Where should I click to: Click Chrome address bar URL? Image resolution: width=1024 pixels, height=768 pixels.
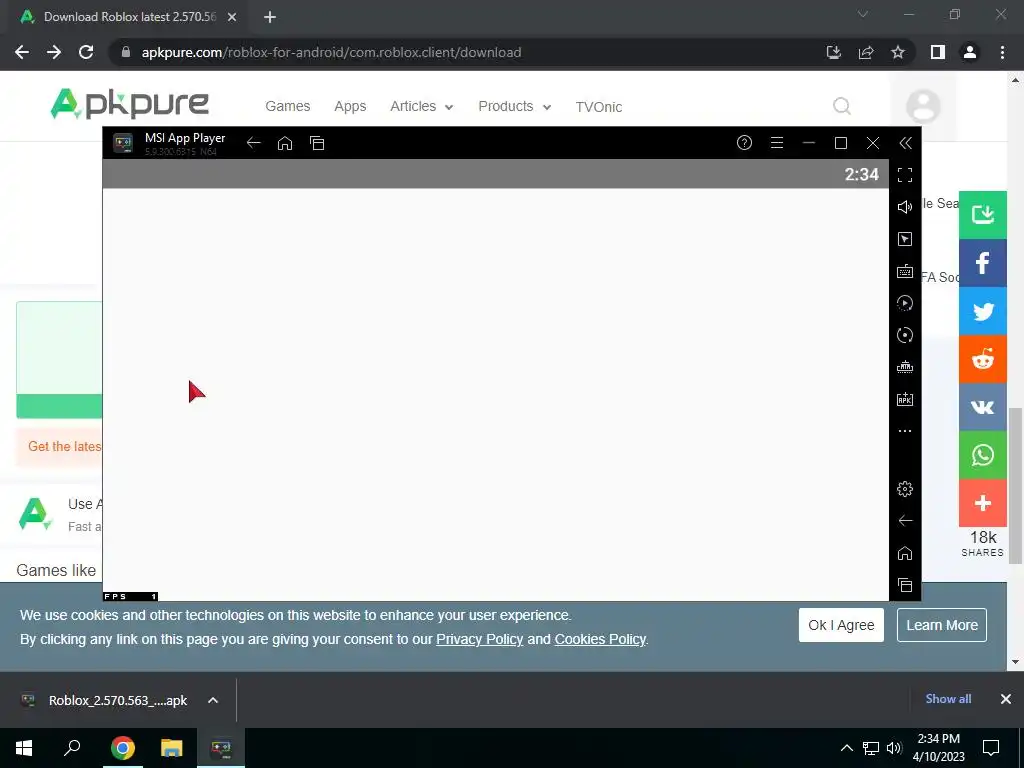(331, 52)
